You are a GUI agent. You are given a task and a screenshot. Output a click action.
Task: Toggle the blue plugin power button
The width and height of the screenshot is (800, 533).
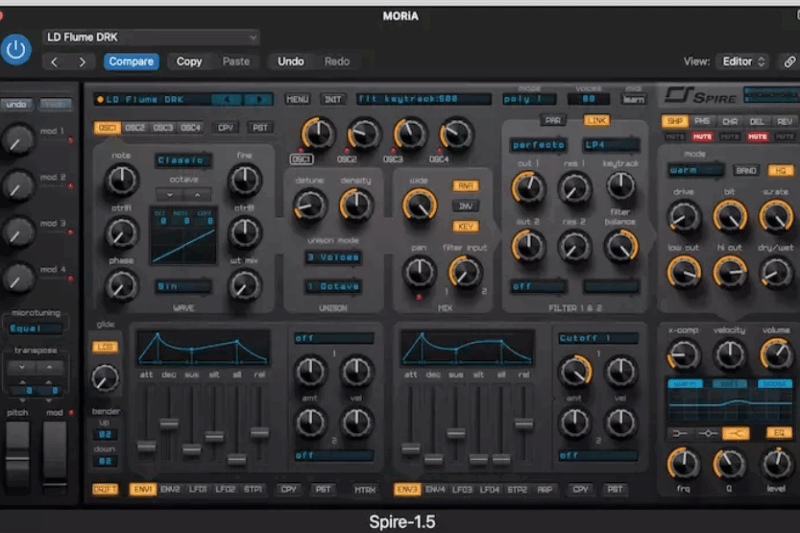(15, 49)
